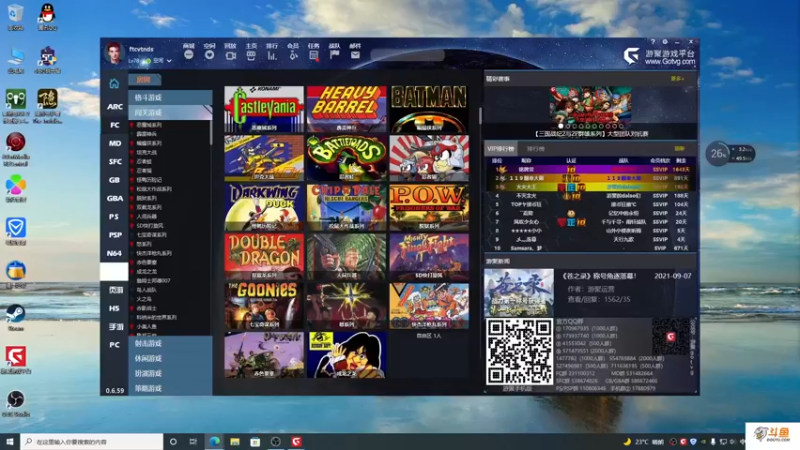Switch to the FC platform tab
This screenshot has height=450, width=800.
(114, 125)
